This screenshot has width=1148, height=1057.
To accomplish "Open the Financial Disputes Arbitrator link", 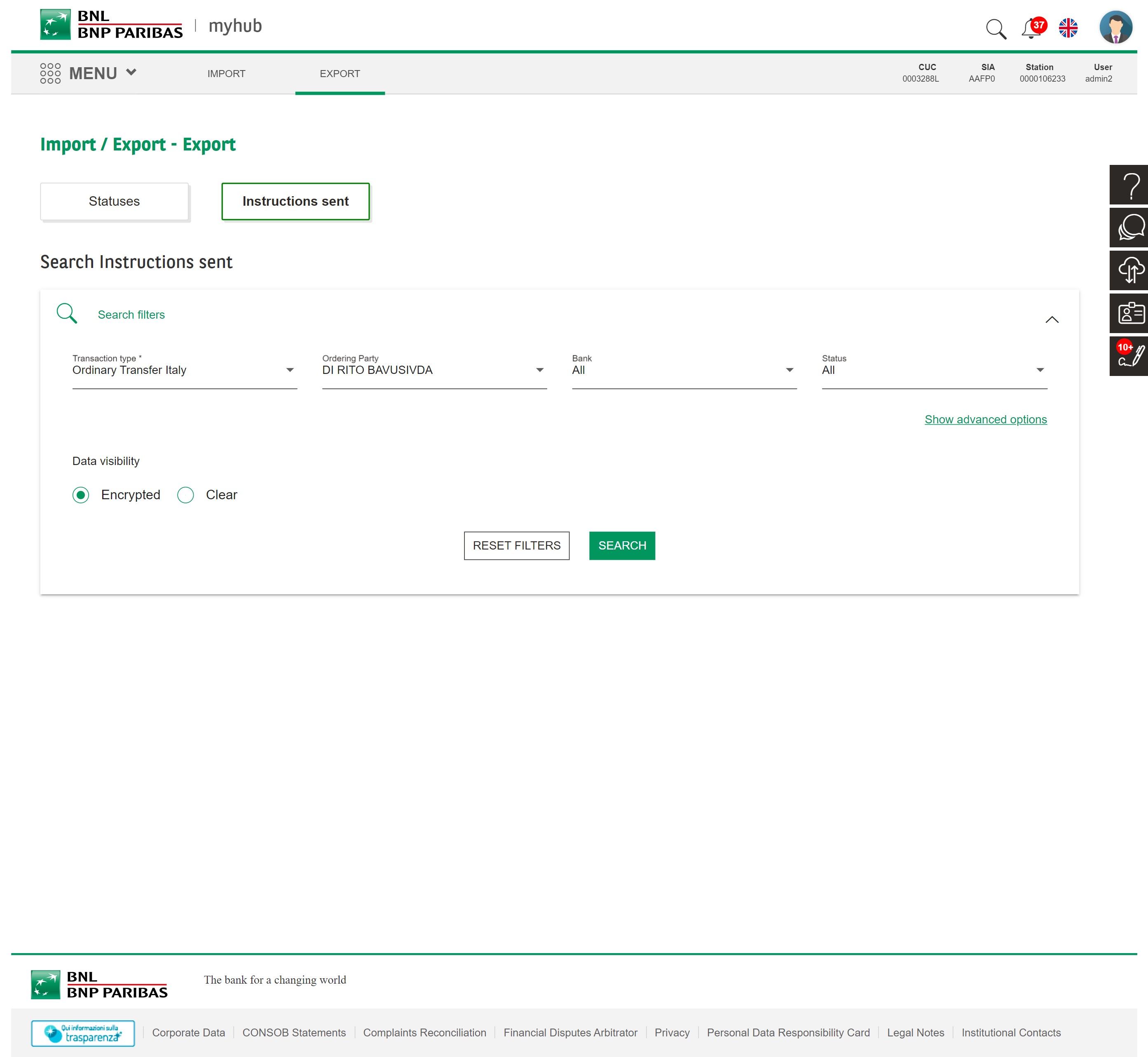I will coord(571,1032).
